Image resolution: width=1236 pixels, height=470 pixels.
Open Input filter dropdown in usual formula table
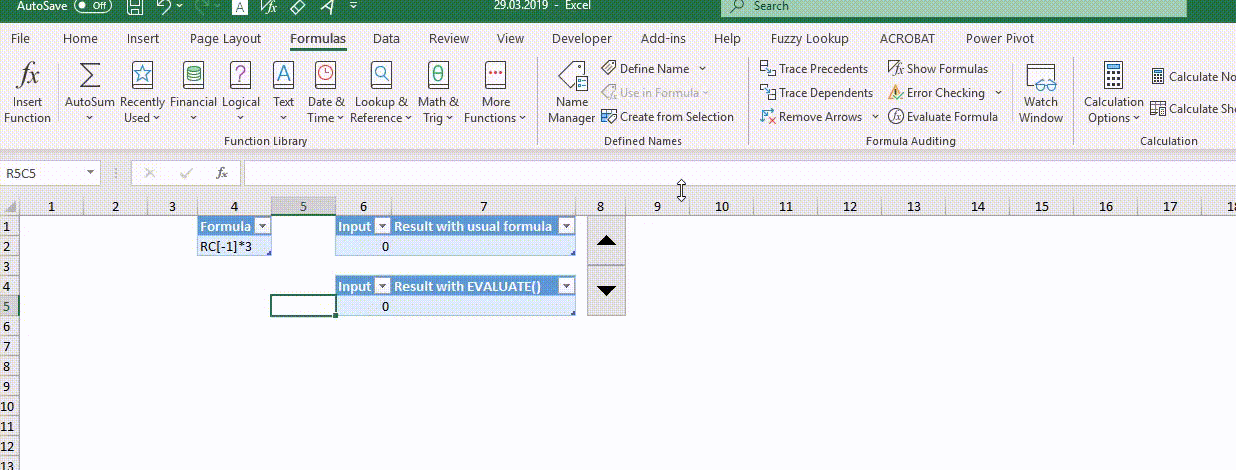coord(380,227)
